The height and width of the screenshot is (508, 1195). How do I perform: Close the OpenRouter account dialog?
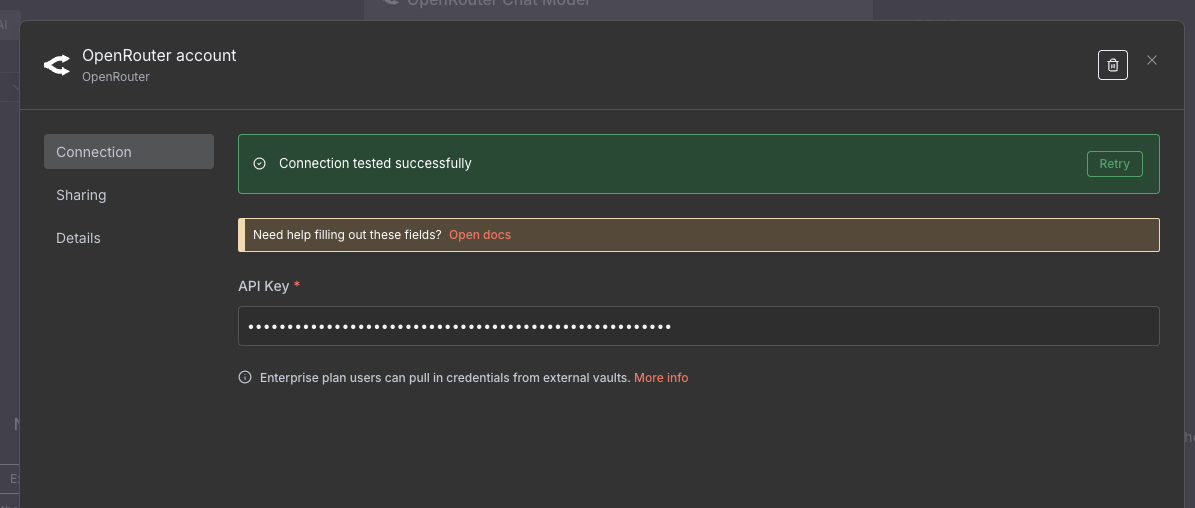(1152, 60)
